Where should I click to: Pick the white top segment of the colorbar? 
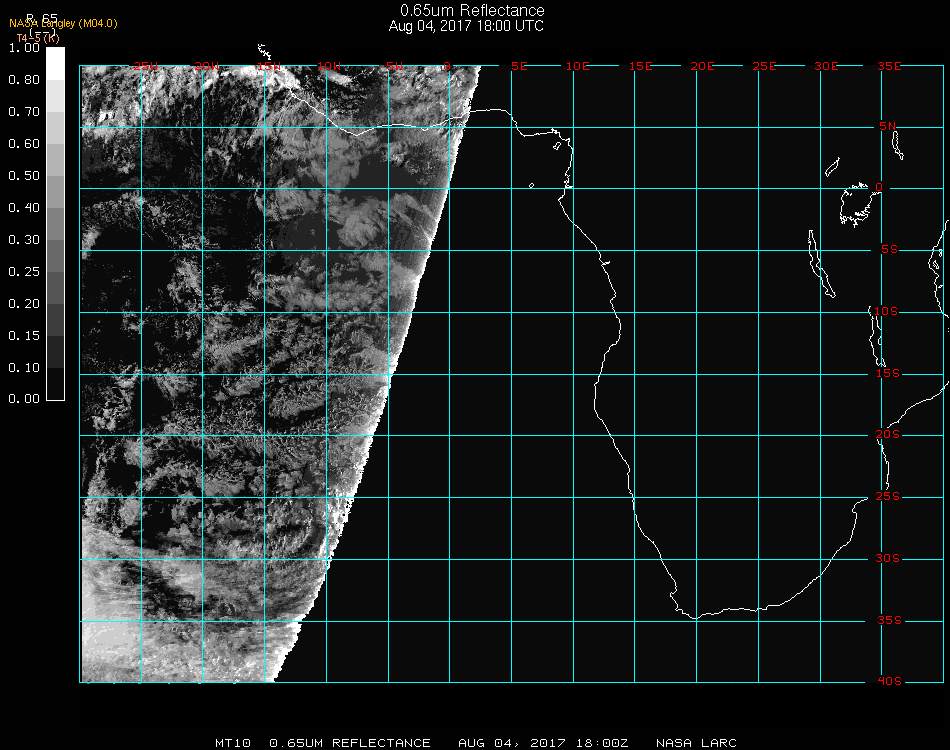[55, 64]
